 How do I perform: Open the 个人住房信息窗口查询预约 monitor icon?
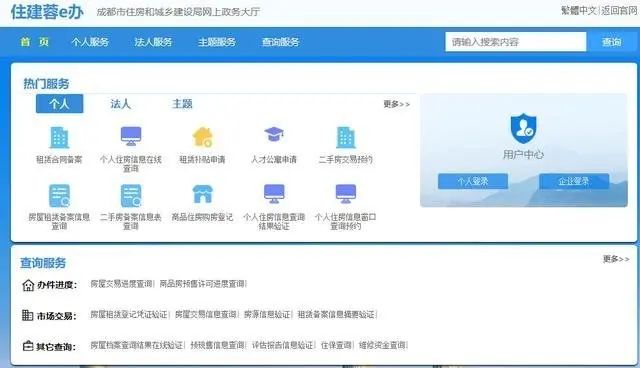[346, 194]
